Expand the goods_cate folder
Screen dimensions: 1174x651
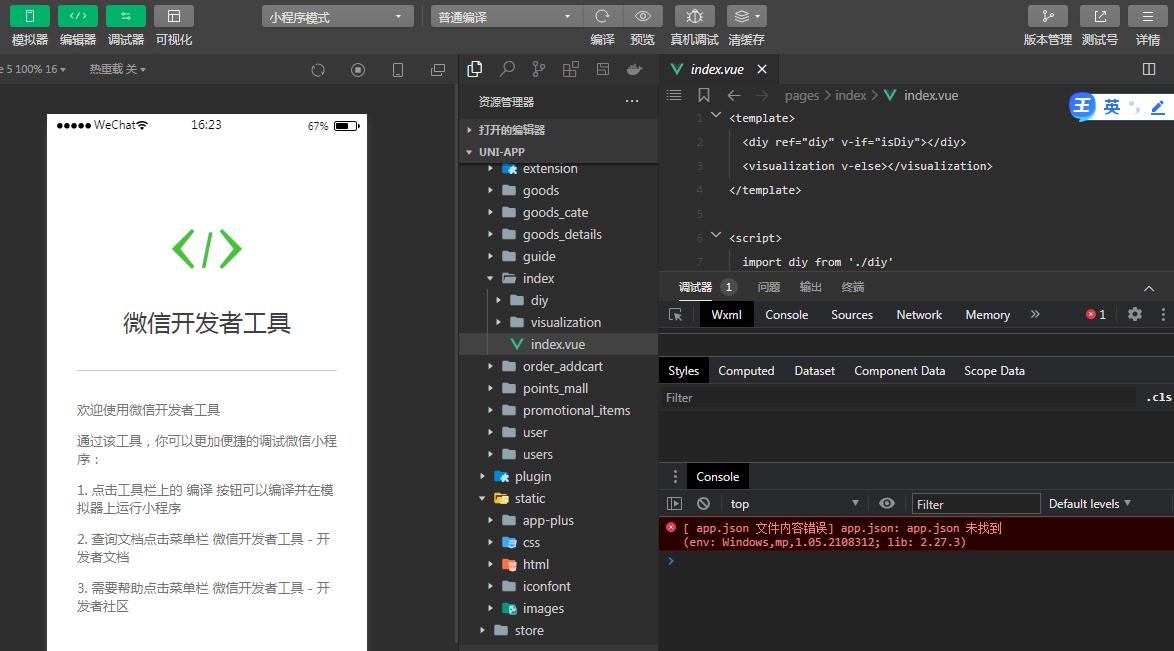pos(559,213)
